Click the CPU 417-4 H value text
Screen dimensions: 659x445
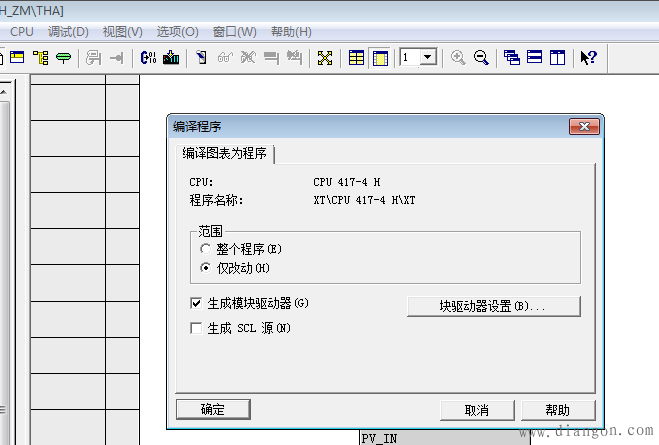(347, 182)
